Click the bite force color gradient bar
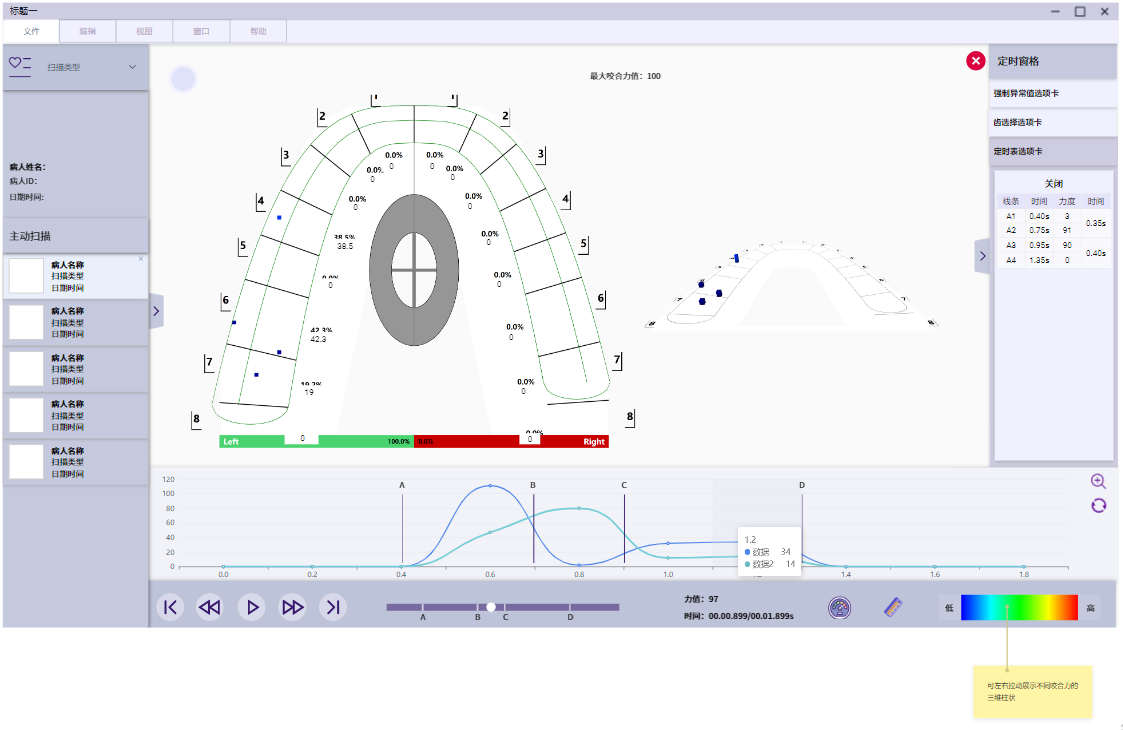The height and width of the screenshot is (730, 1123). (x=1018, y=607)
